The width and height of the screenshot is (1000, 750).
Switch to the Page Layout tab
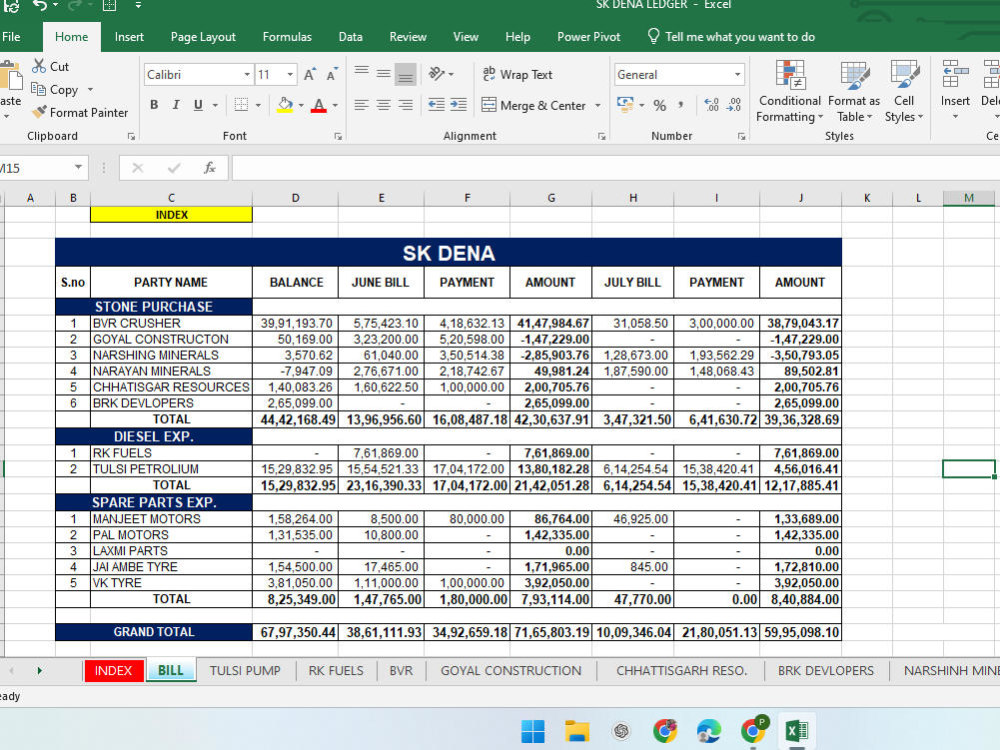(x=203, y=37)
